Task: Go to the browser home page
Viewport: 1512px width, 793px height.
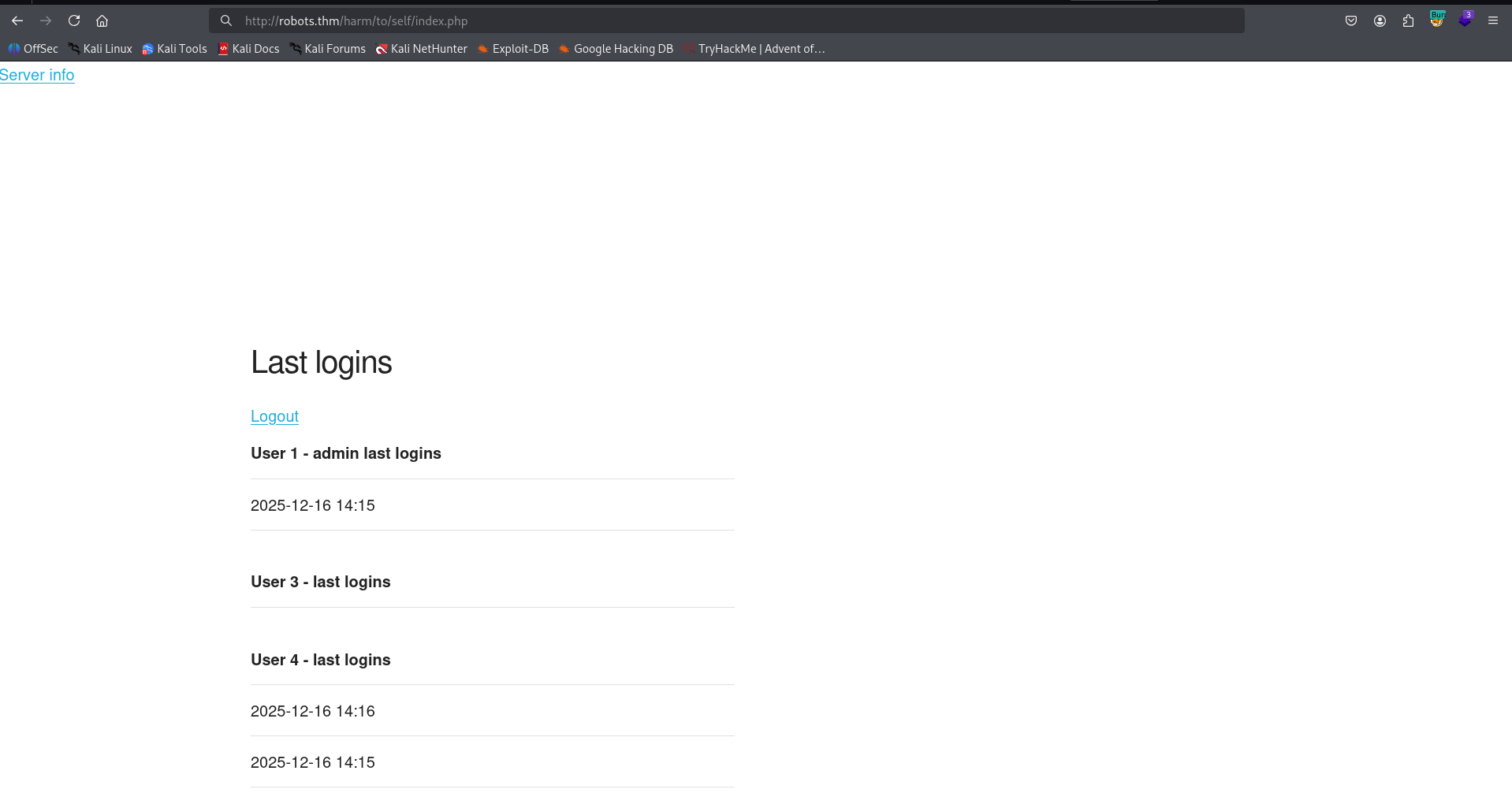Action: pyautogui.click(x=102, y=21)
